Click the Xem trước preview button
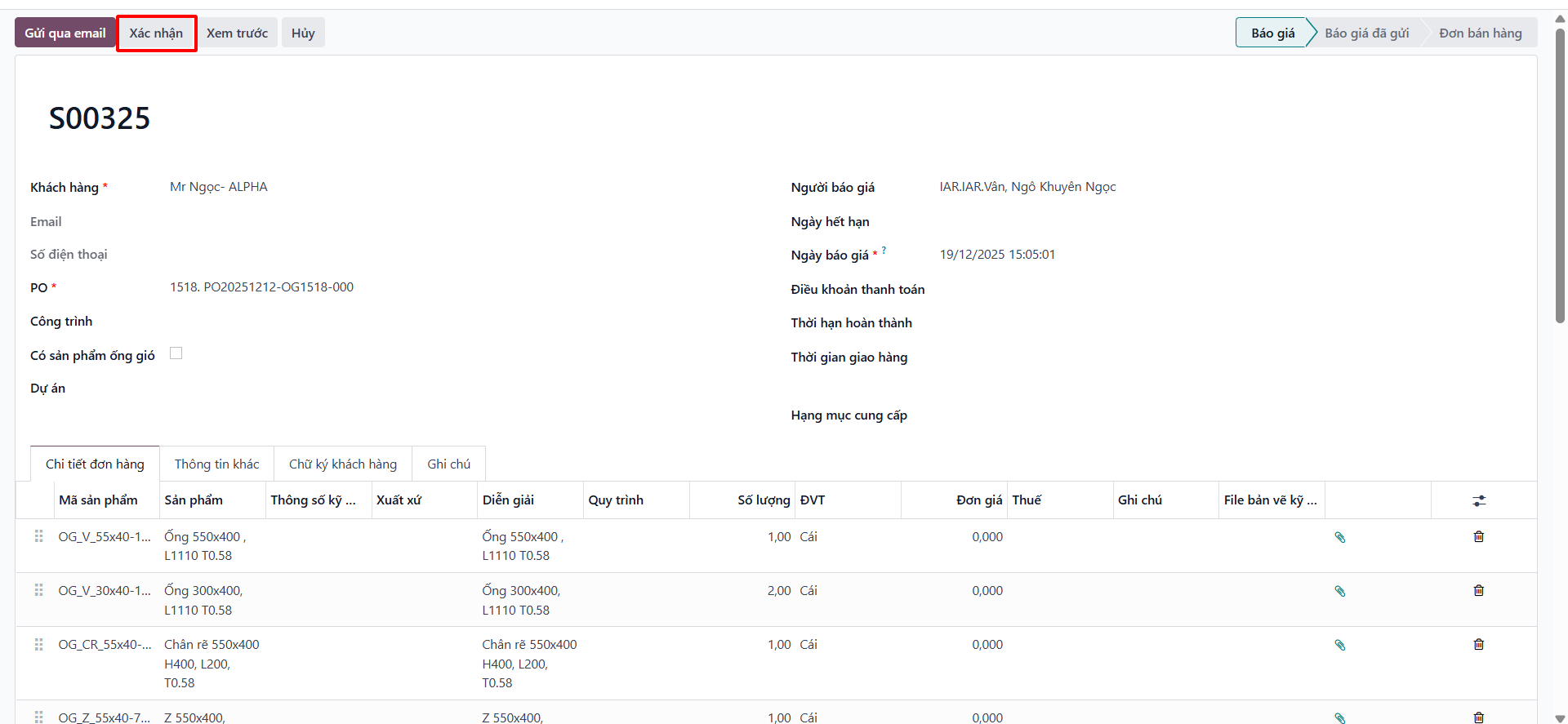This screenshot has width=1568, height=724. [237, 33]
